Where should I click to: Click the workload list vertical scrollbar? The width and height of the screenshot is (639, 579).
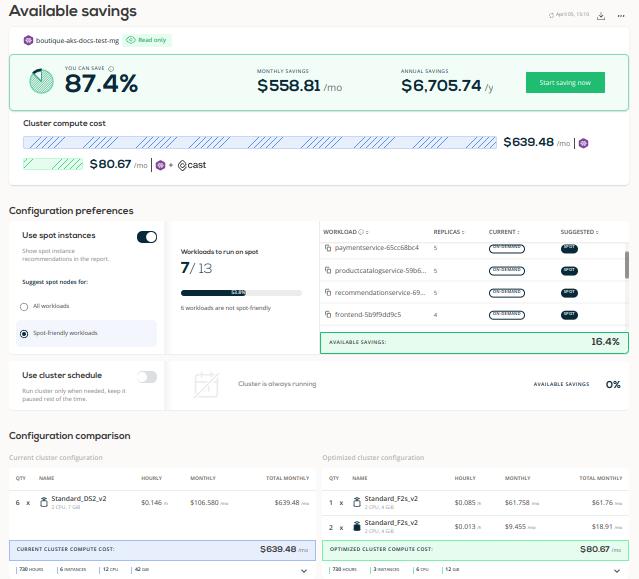pyautogui.click(x=626, y=265)
